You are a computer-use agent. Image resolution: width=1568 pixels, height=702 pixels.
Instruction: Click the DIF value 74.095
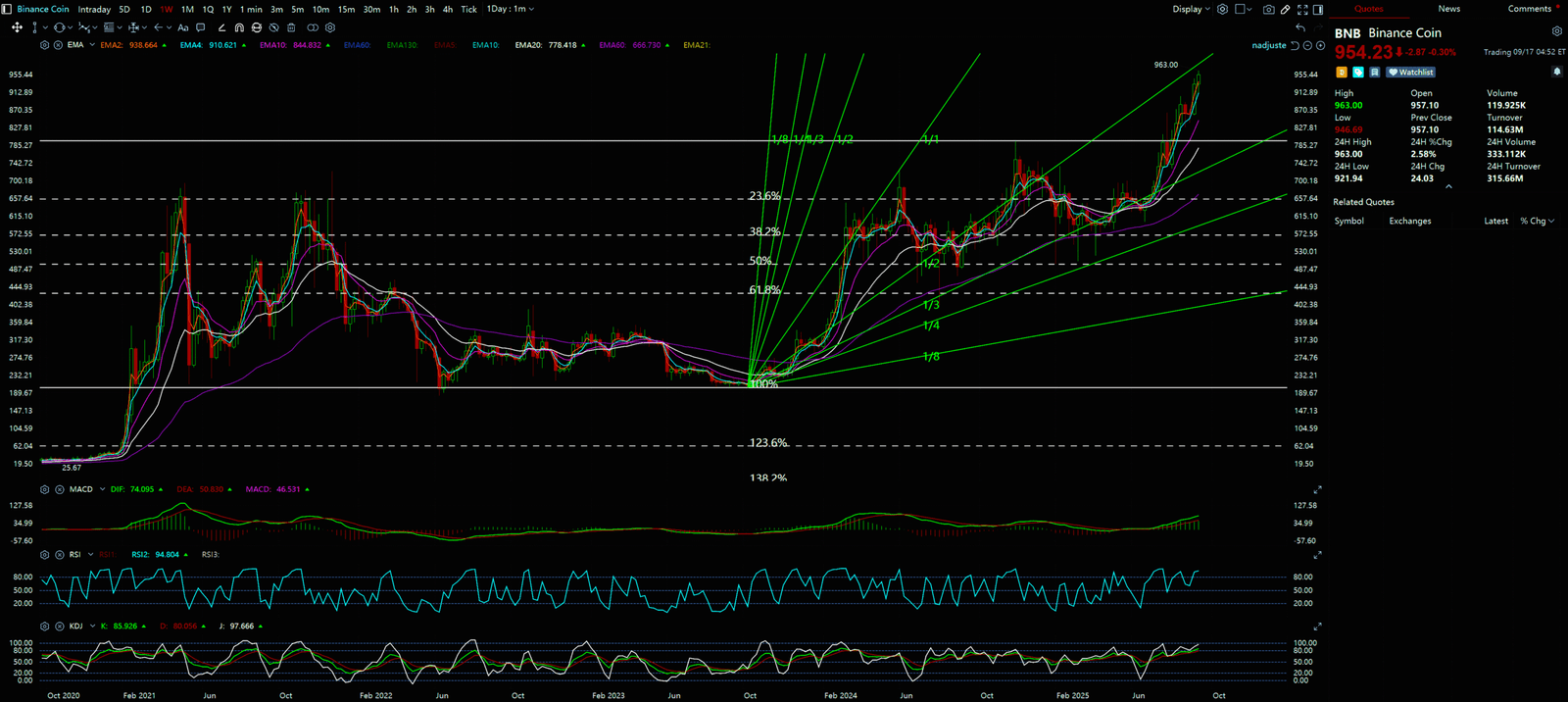(142, 489)
